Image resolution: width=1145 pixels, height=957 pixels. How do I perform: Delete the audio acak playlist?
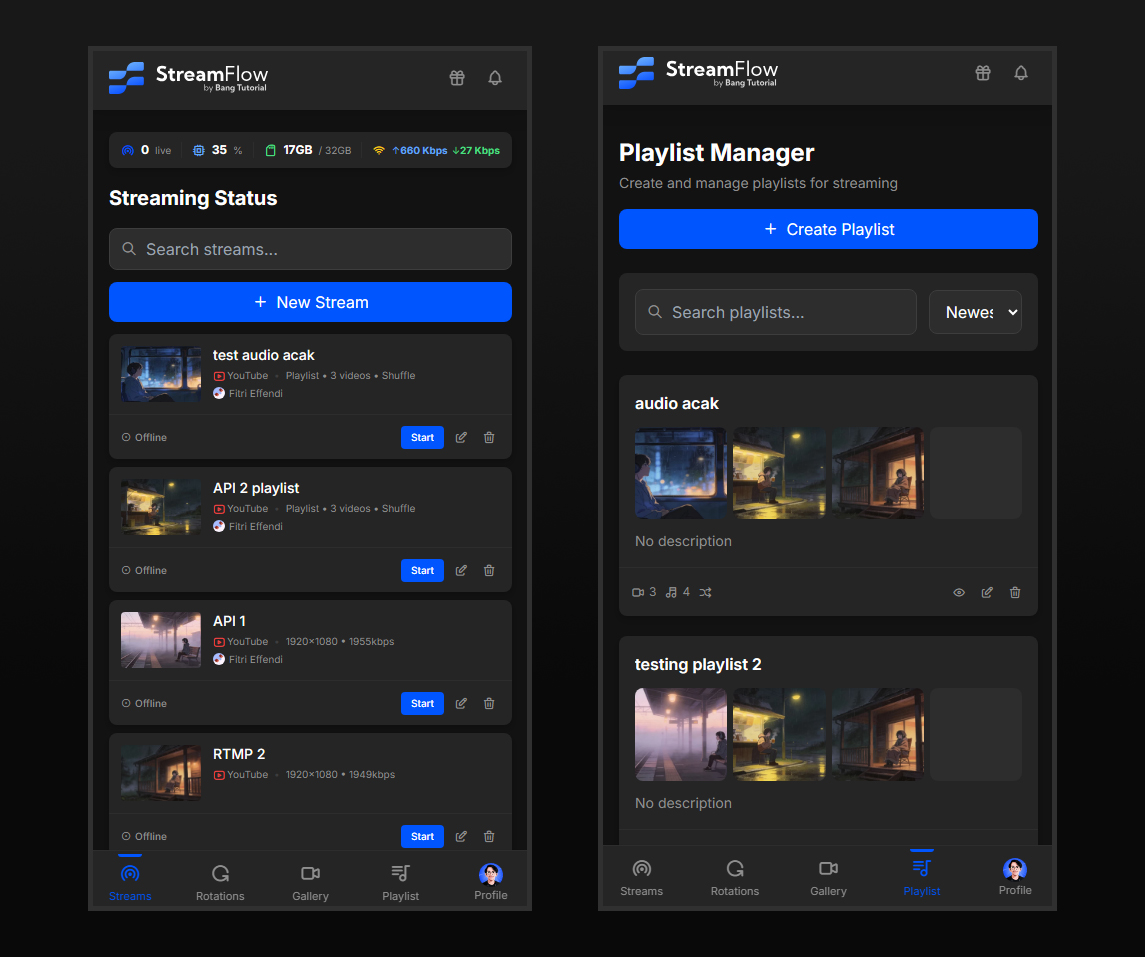pyautogui.click(x=1015, y=592)
